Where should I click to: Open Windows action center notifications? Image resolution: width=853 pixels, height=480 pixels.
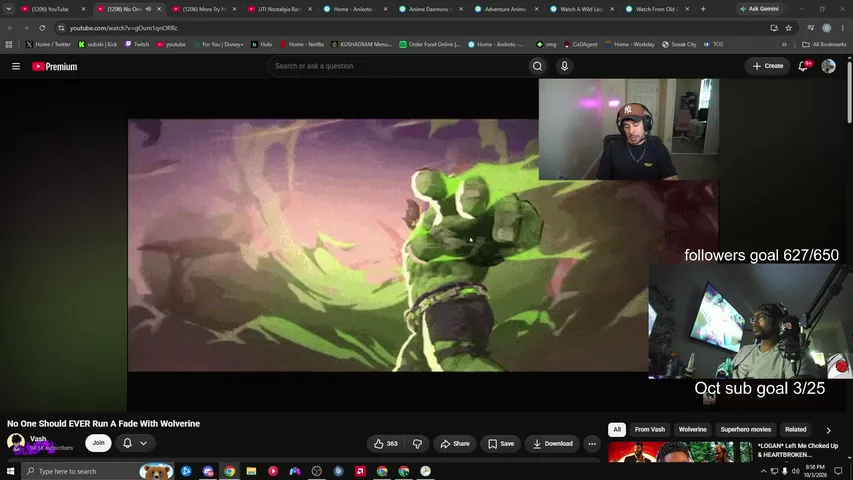[838, 471]
